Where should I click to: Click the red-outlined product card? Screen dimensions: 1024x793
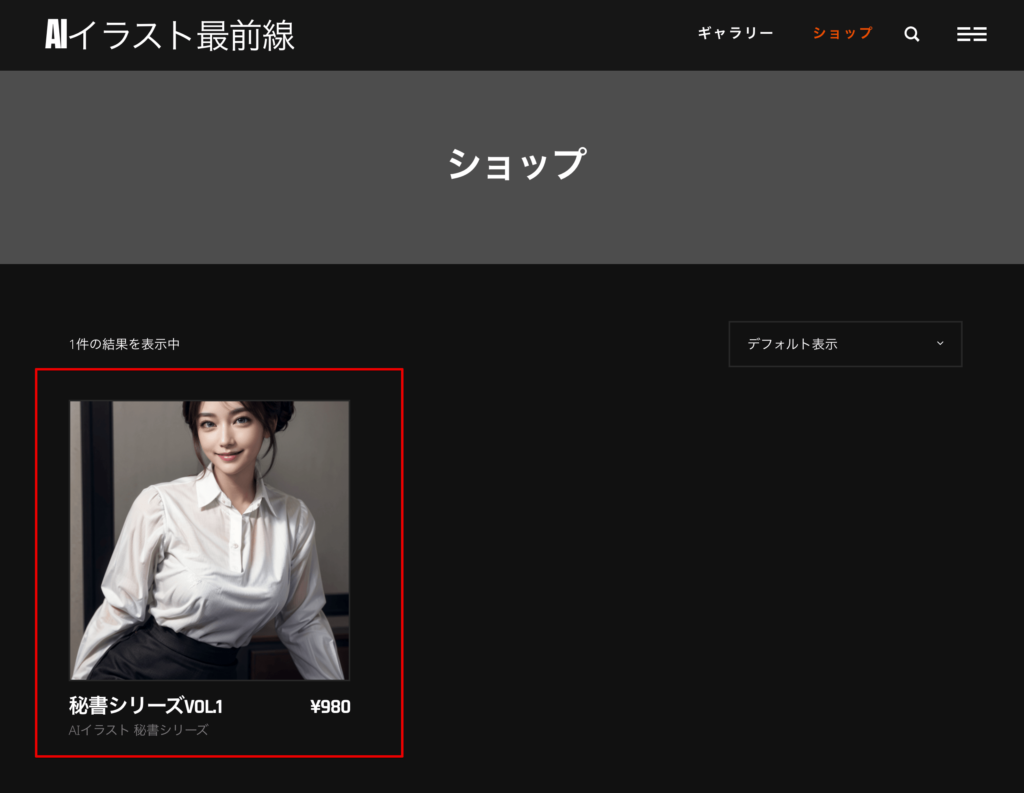219,562
